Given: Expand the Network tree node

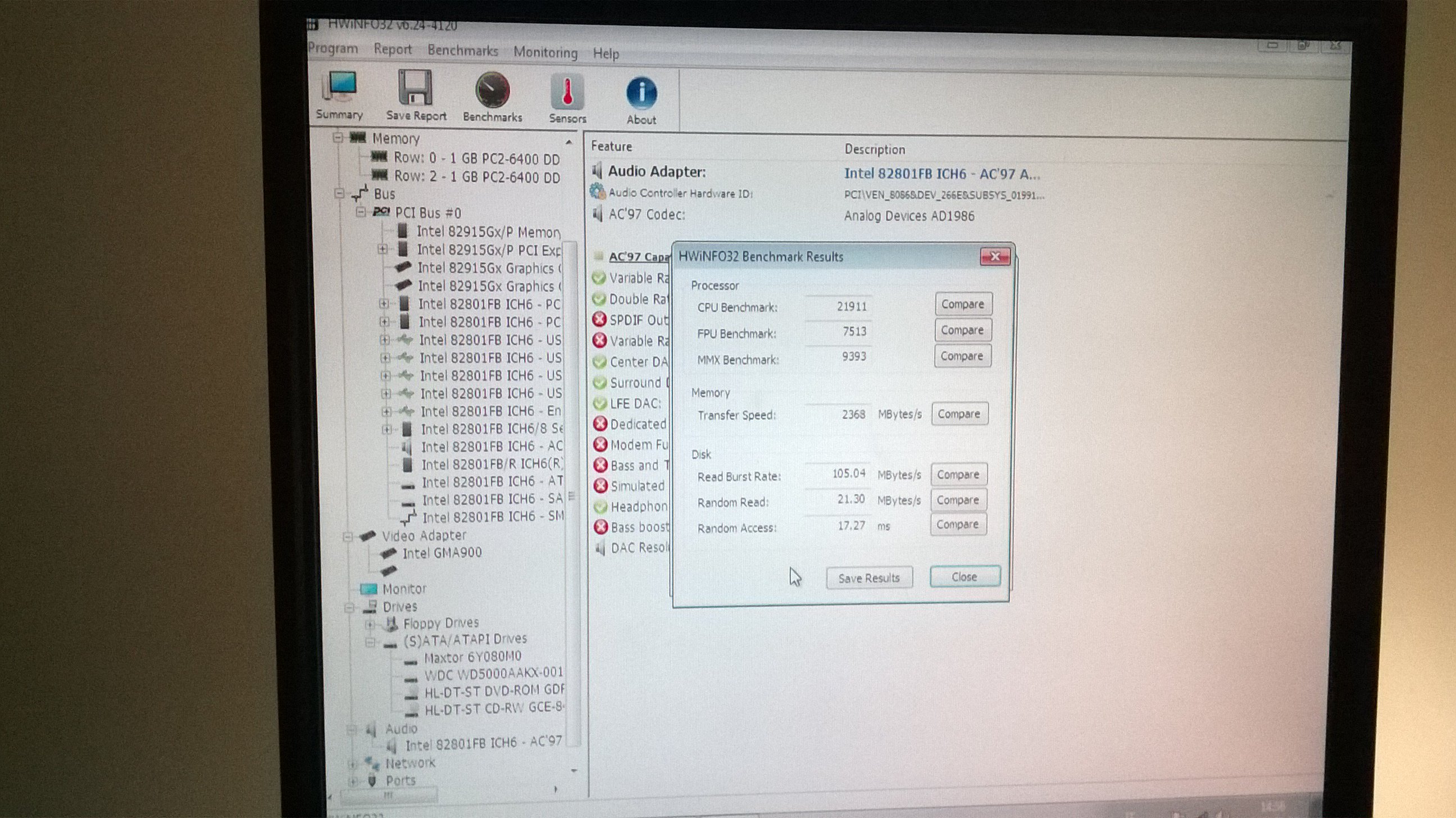Looking at the screenshot, I should [353, 764].
